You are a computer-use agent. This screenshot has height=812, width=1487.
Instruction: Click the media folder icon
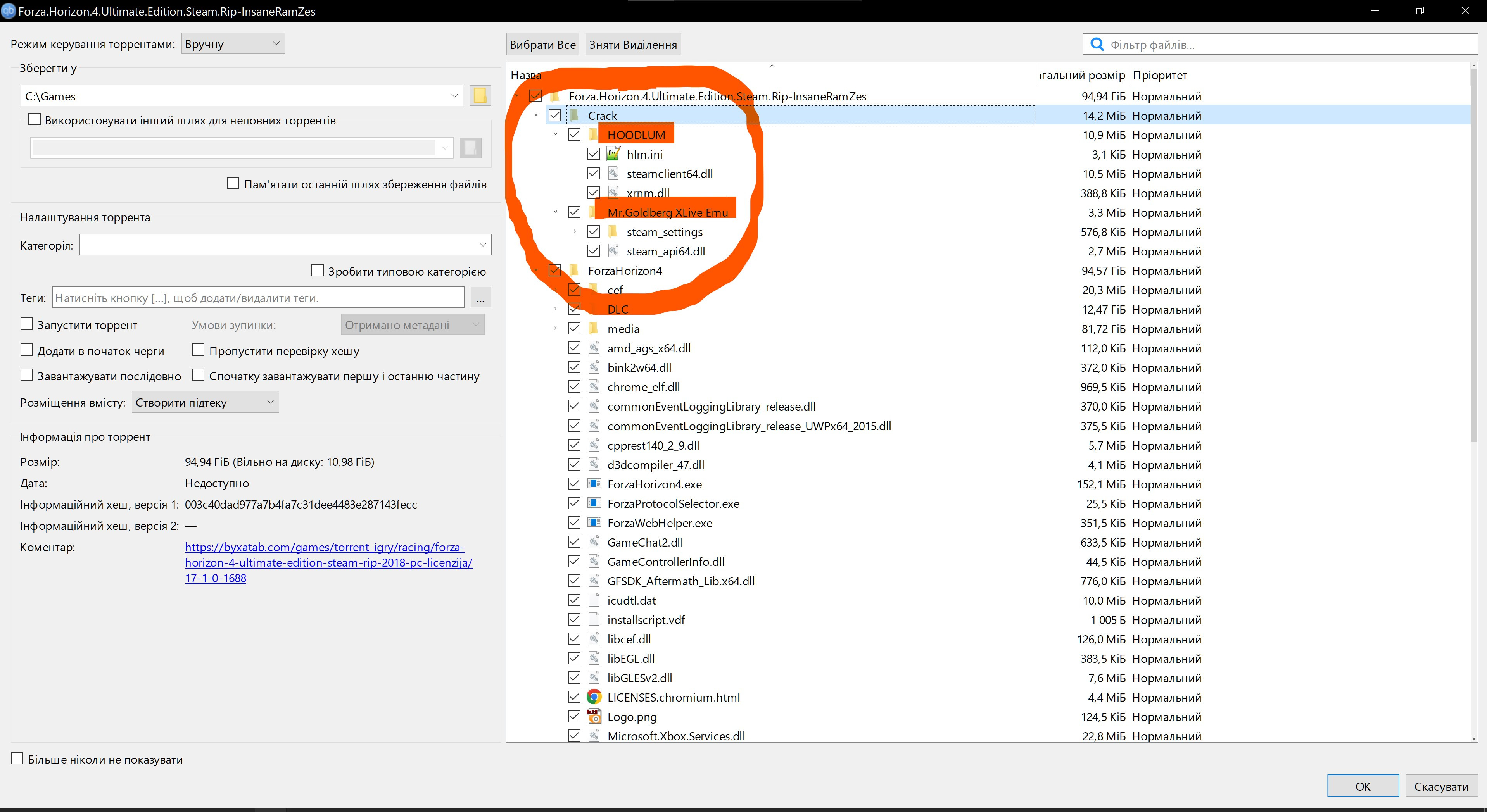point(593,329)
